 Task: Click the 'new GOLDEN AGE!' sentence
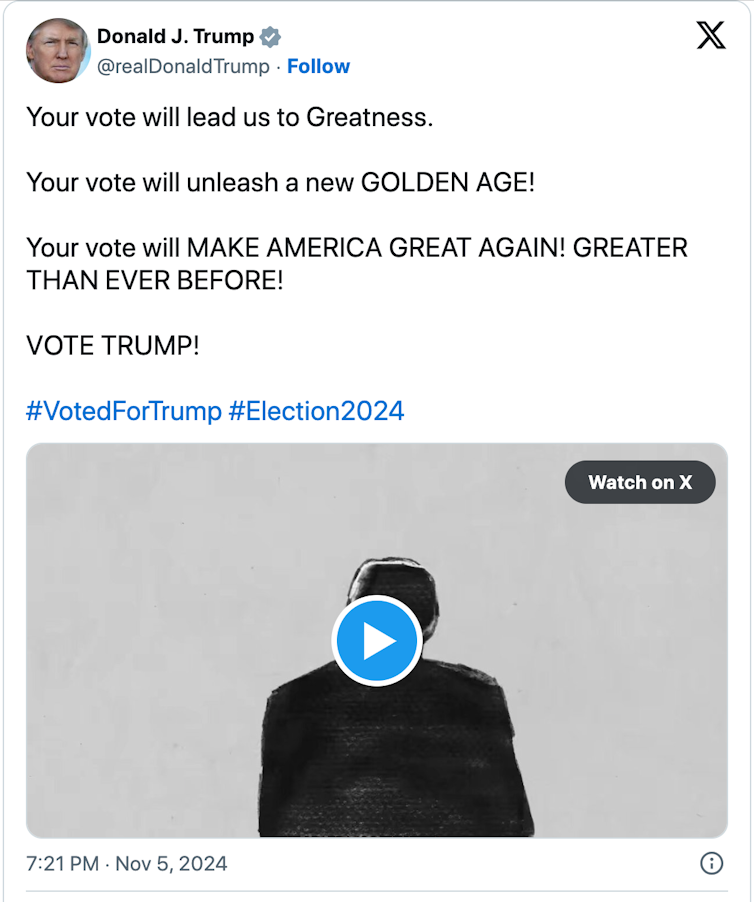(280, 183)
